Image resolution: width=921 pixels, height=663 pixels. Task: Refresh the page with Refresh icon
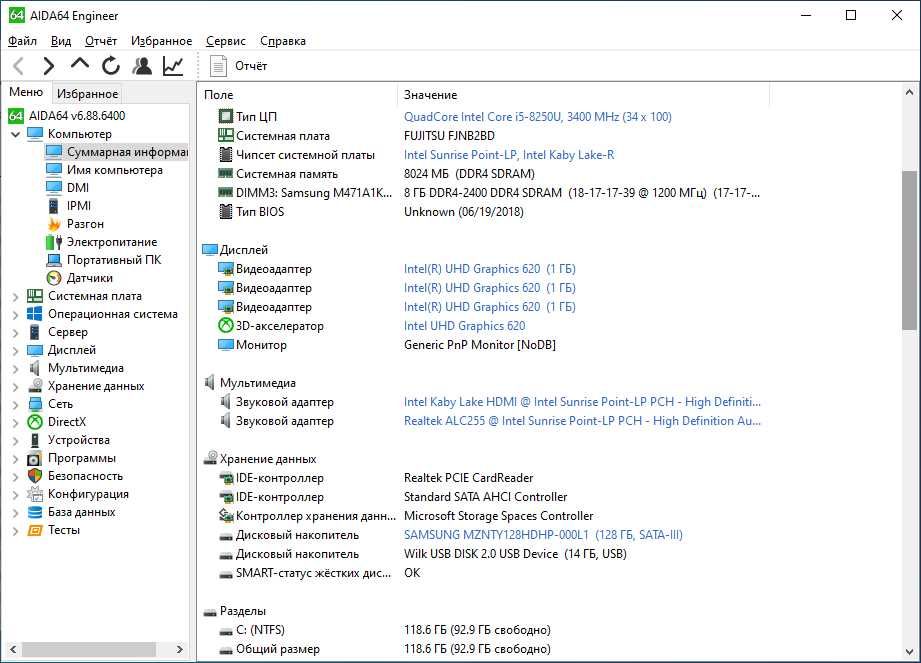coord(110,66)
